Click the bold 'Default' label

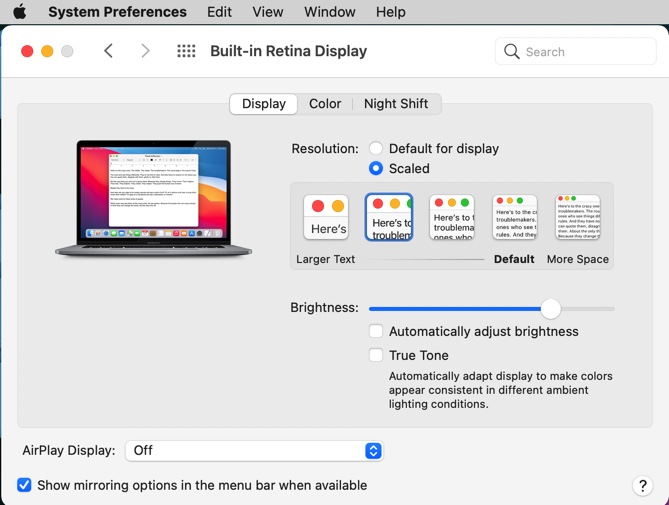coord(514,259)
